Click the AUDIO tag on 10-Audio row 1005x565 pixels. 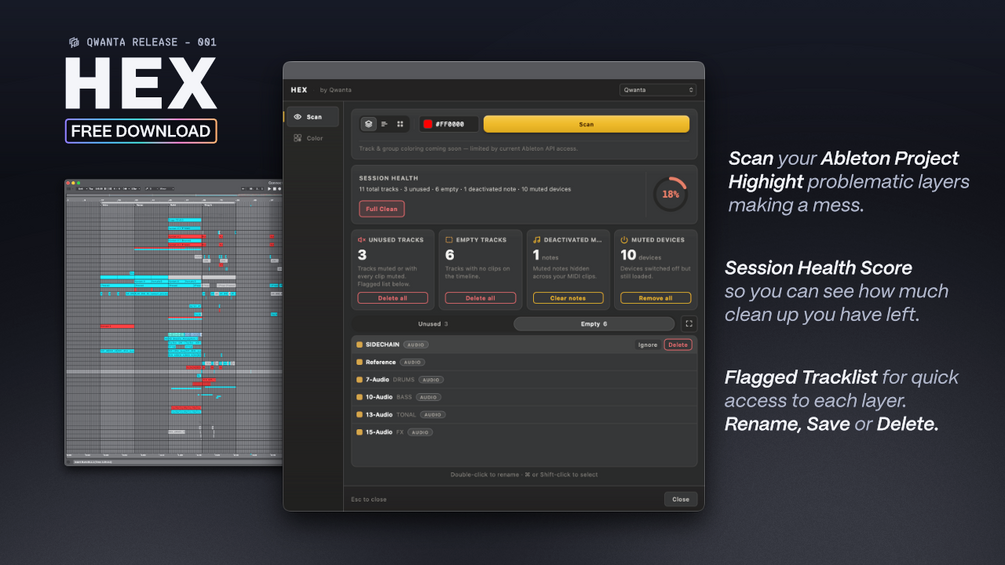tap(428, 397)
